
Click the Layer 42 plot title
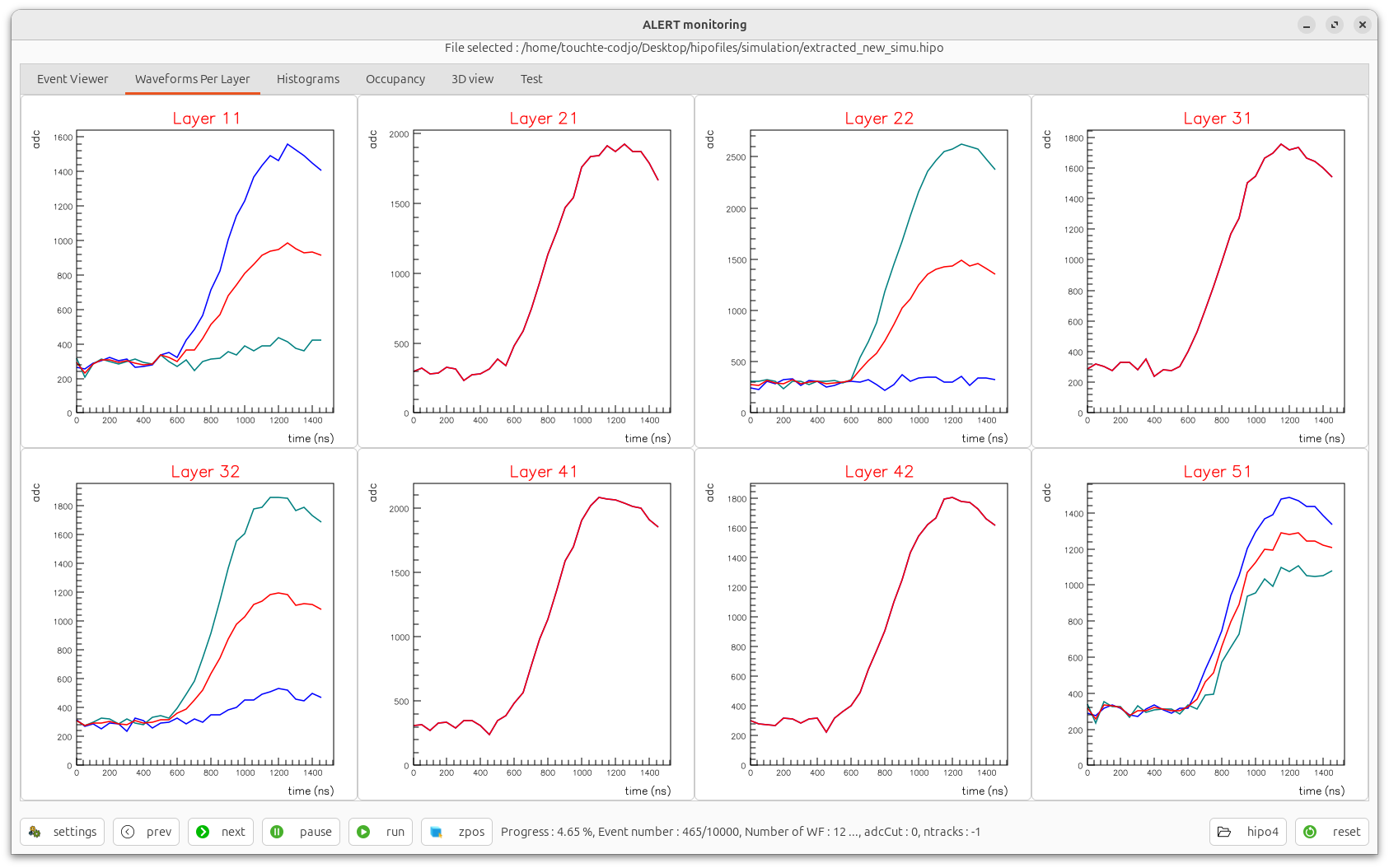click(879, 472)
